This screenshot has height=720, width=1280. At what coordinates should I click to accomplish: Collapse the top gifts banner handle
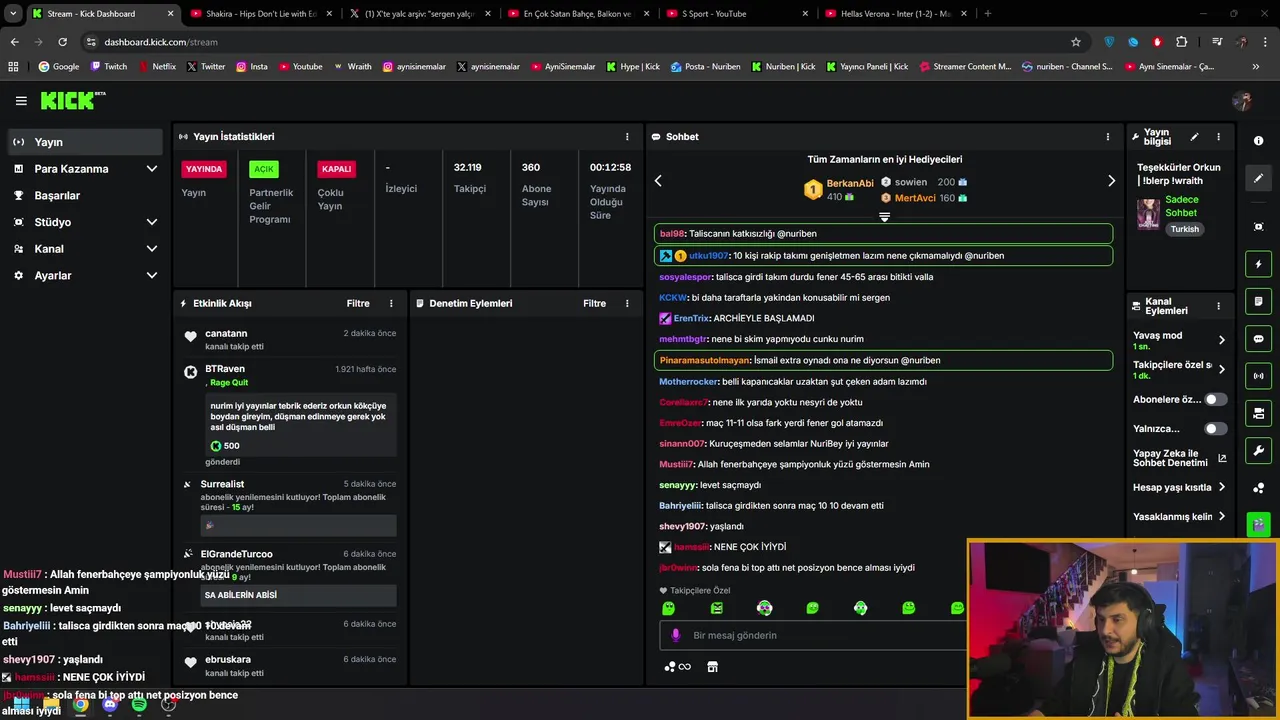[x=884, y=217]
